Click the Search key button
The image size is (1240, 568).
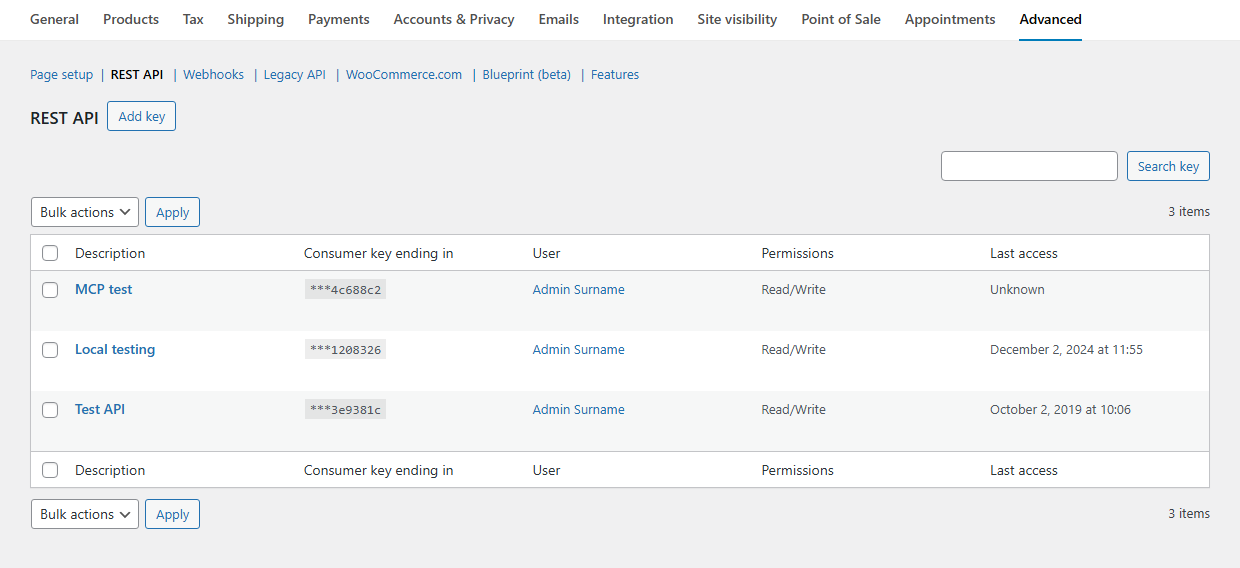tap(1168, 166)
